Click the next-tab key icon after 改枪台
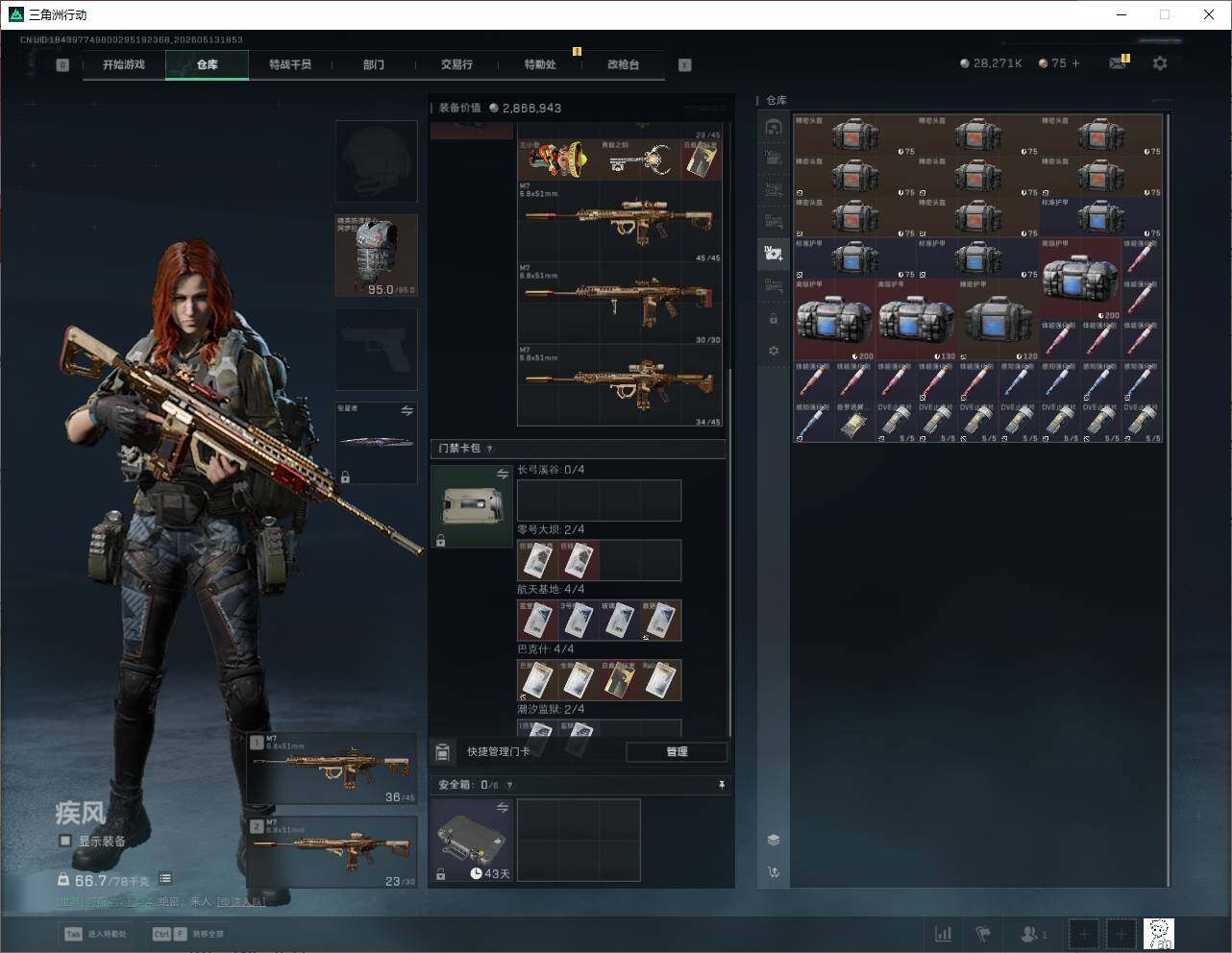The width and height of the screenshot is (1232, 953). click(684, 65)
